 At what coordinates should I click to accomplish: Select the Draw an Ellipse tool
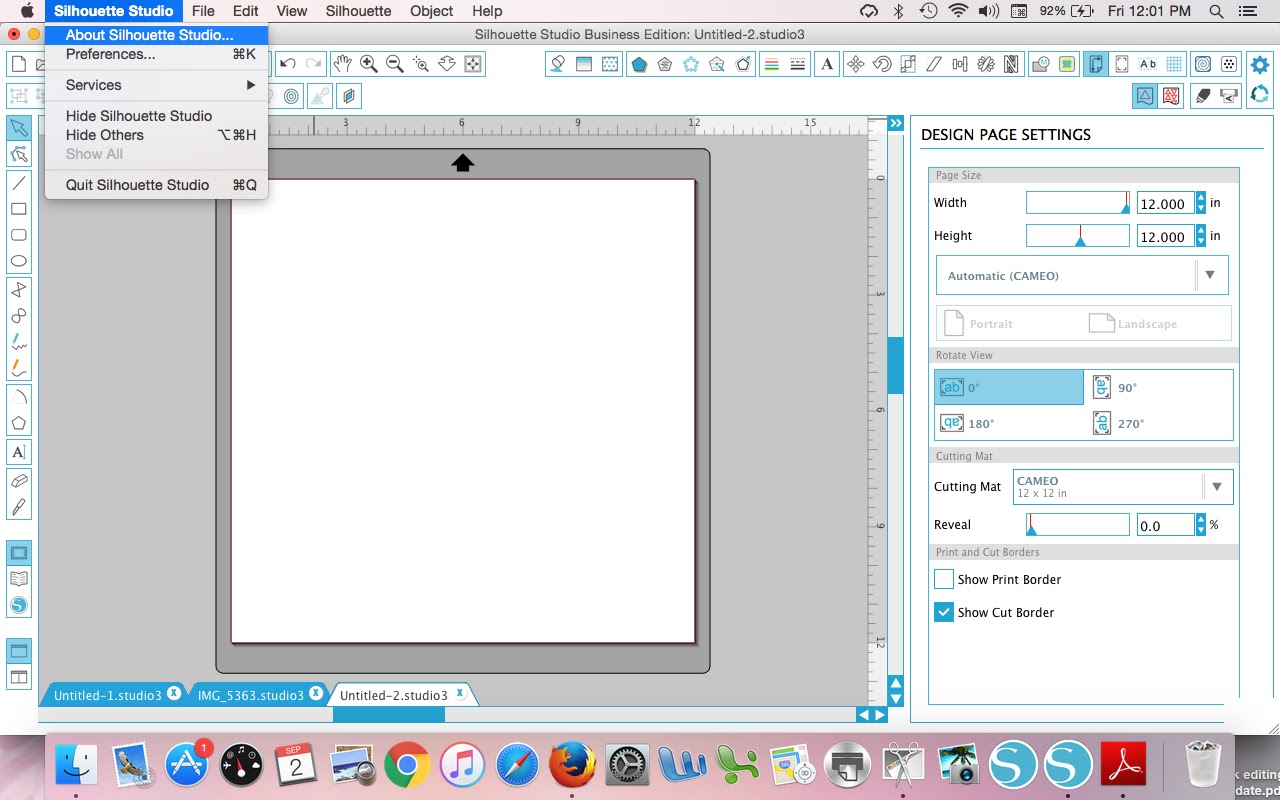point(18,261)
